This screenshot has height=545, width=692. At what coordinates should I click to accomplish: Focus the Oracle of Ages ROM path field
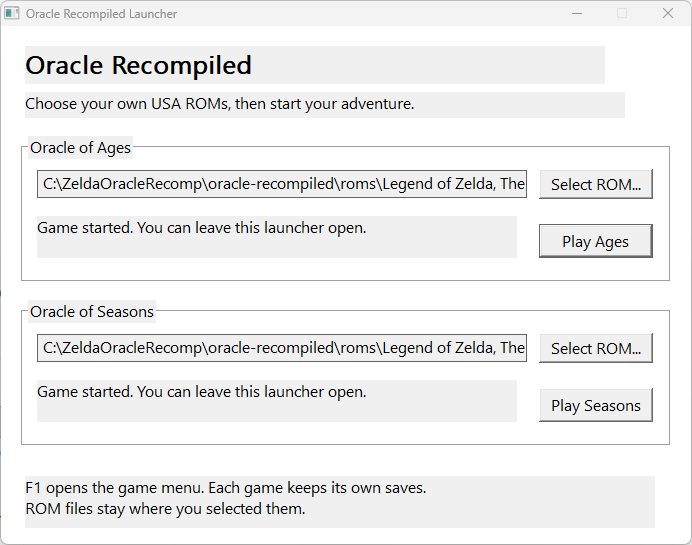(282, 184)
